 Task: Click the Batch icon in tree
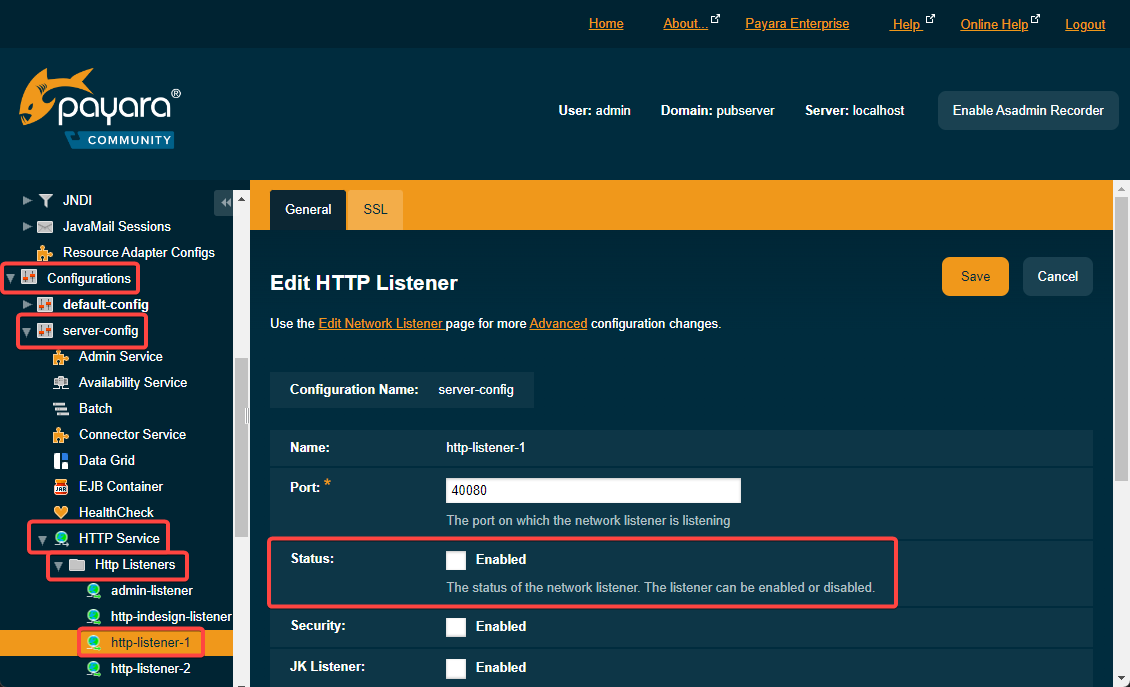coord(61,409)
